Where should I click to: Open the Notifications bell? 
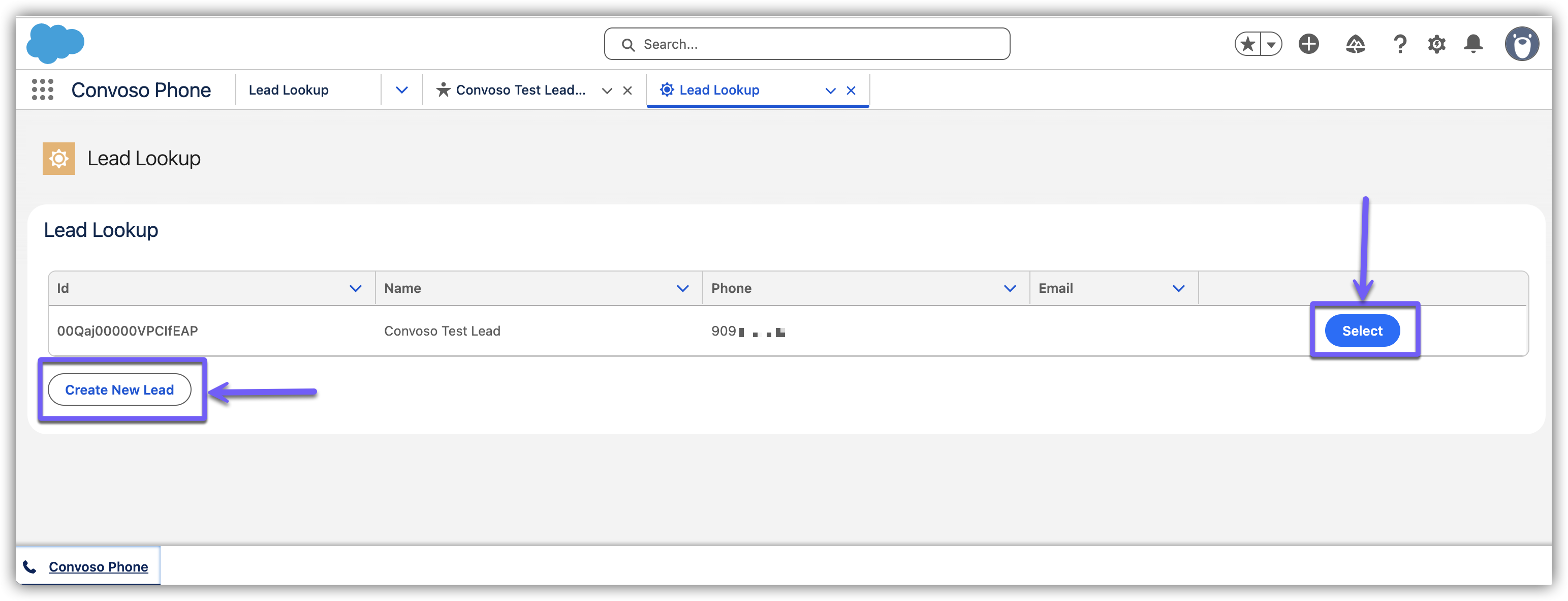1473,44
